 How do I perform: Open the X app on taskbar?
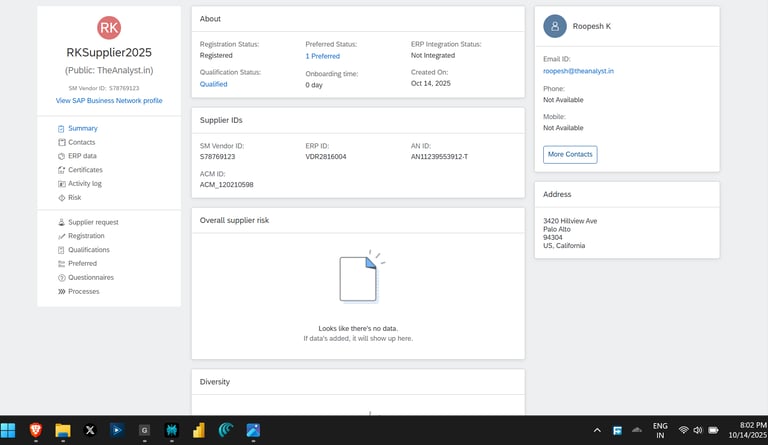pos(90,430)
